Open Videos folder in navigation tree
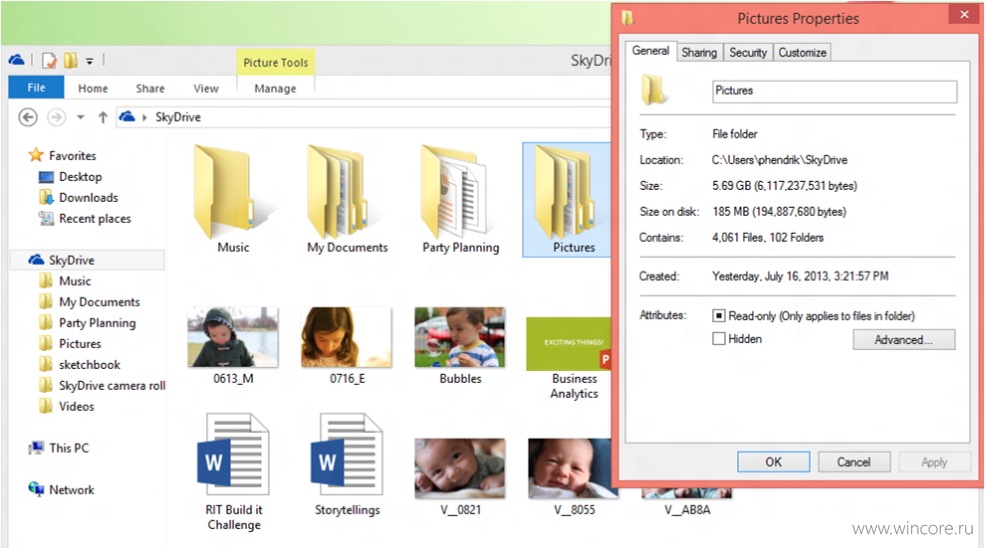 [67, 406]
